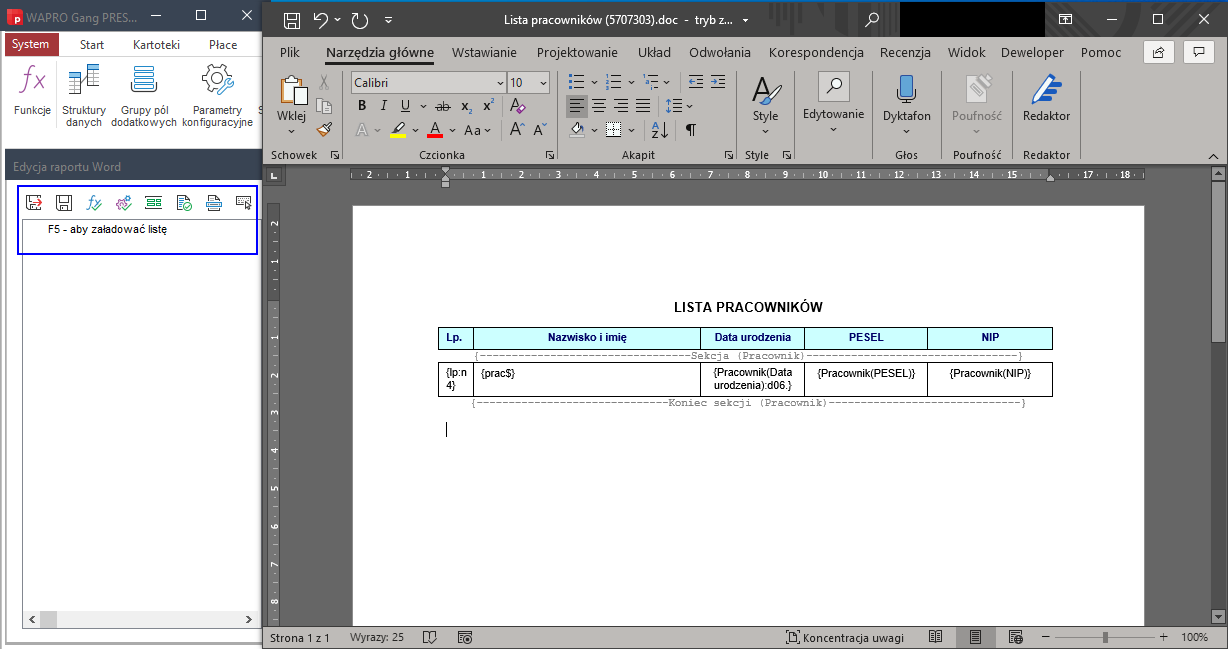Click the green fields layout icon in report toolbar
The width and height of the screenshot is (1228, 649).
pos(154,203)
